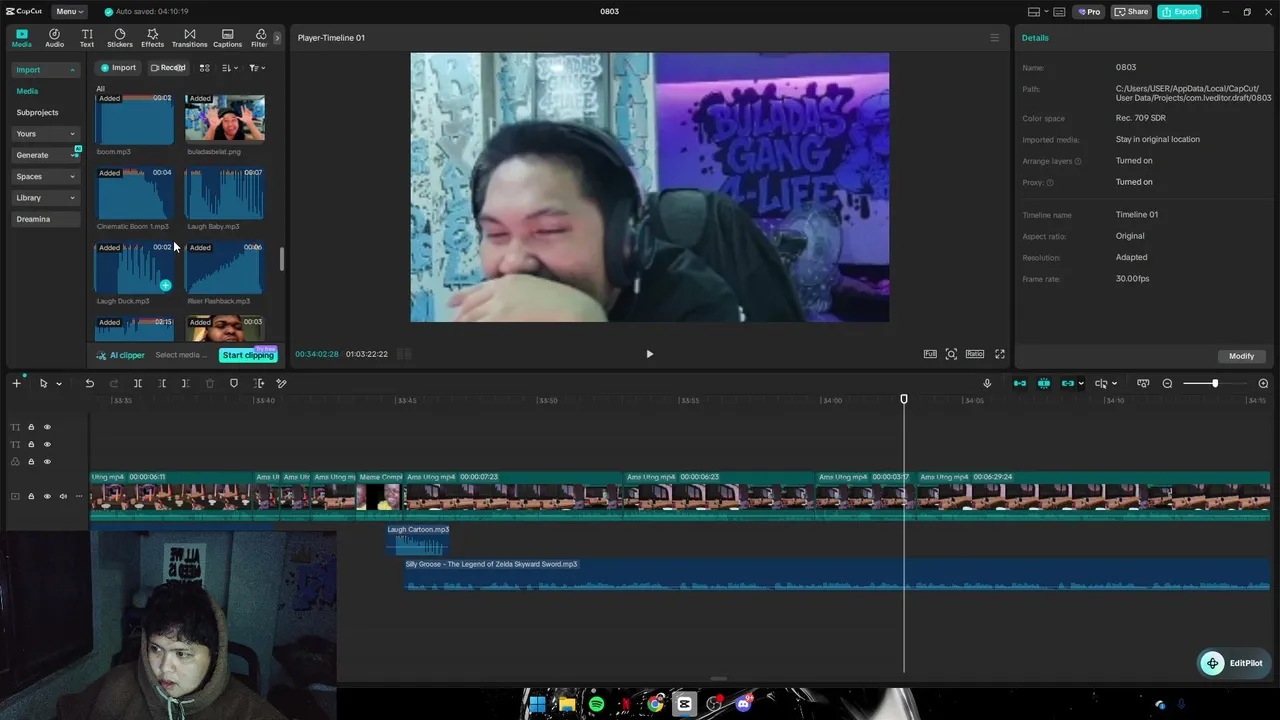1280x720 pixels.
Task: Open Subprojects in the sidebar
Action: tap(37, 113)
